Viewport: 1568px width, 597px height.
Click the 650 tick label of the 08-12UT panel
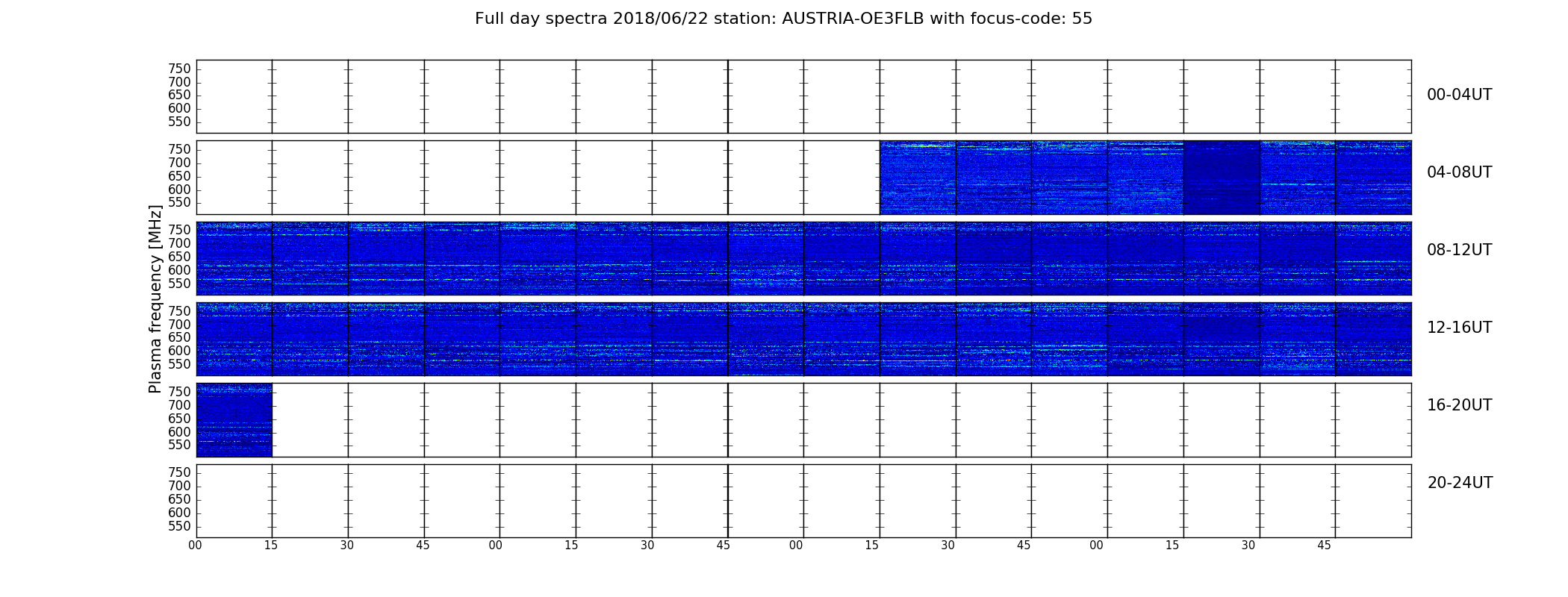[x=179, y=257]
